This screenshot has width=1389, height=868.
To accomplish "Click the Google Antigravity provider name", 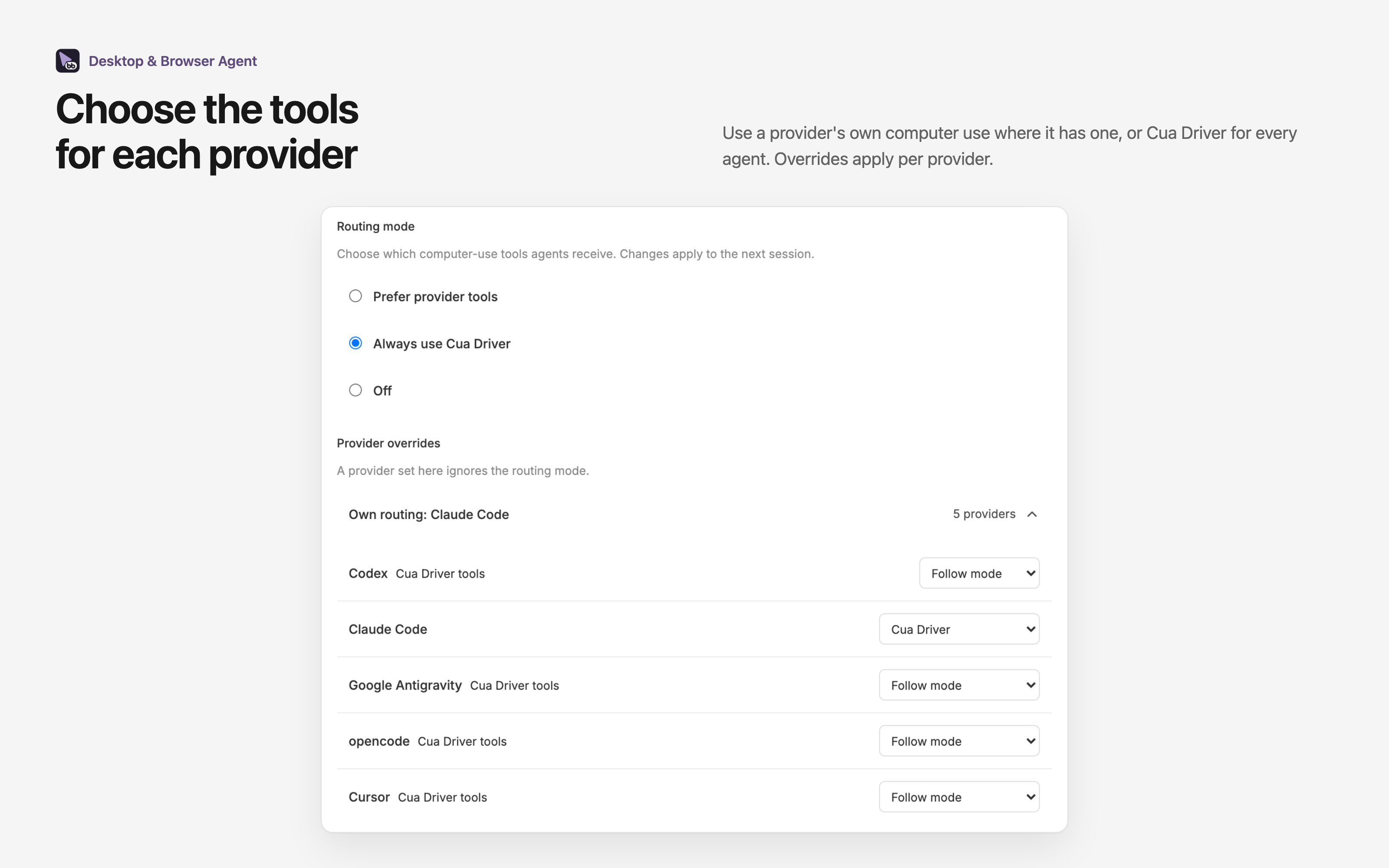I will pos(405,685).
